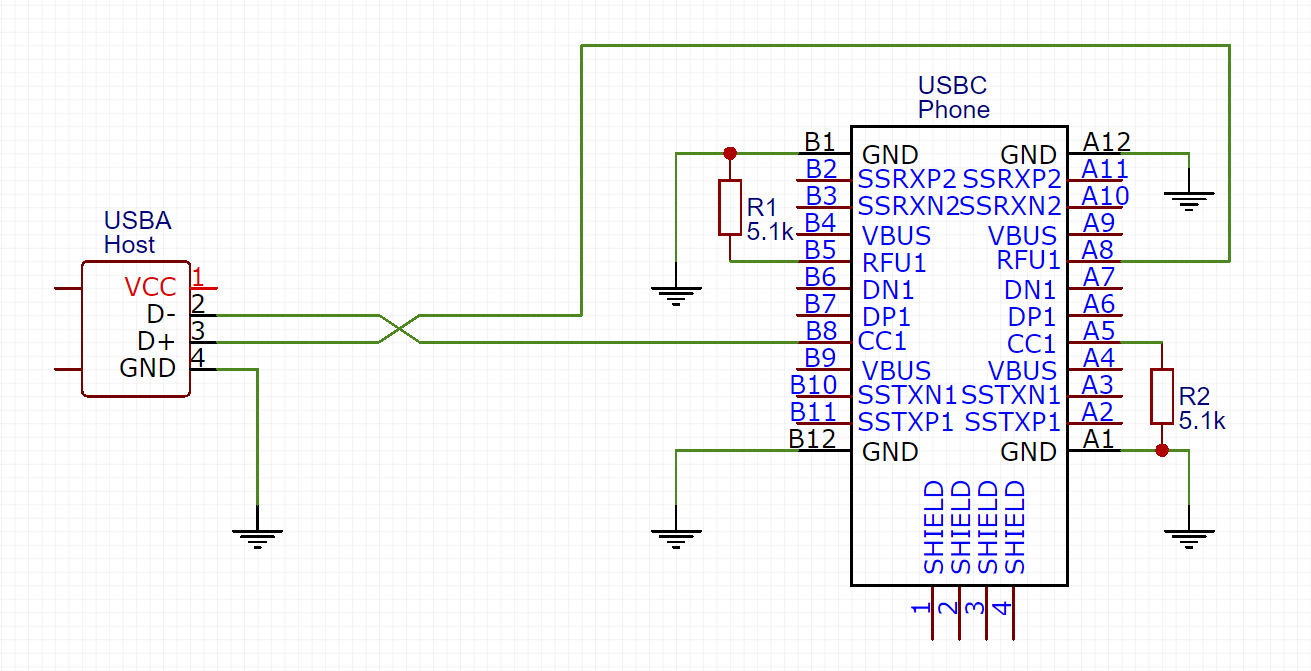The width and height of the screenshot is (1311, 671).
Task: Click the R2 reference designator
Action: (x=1194, y=396)
